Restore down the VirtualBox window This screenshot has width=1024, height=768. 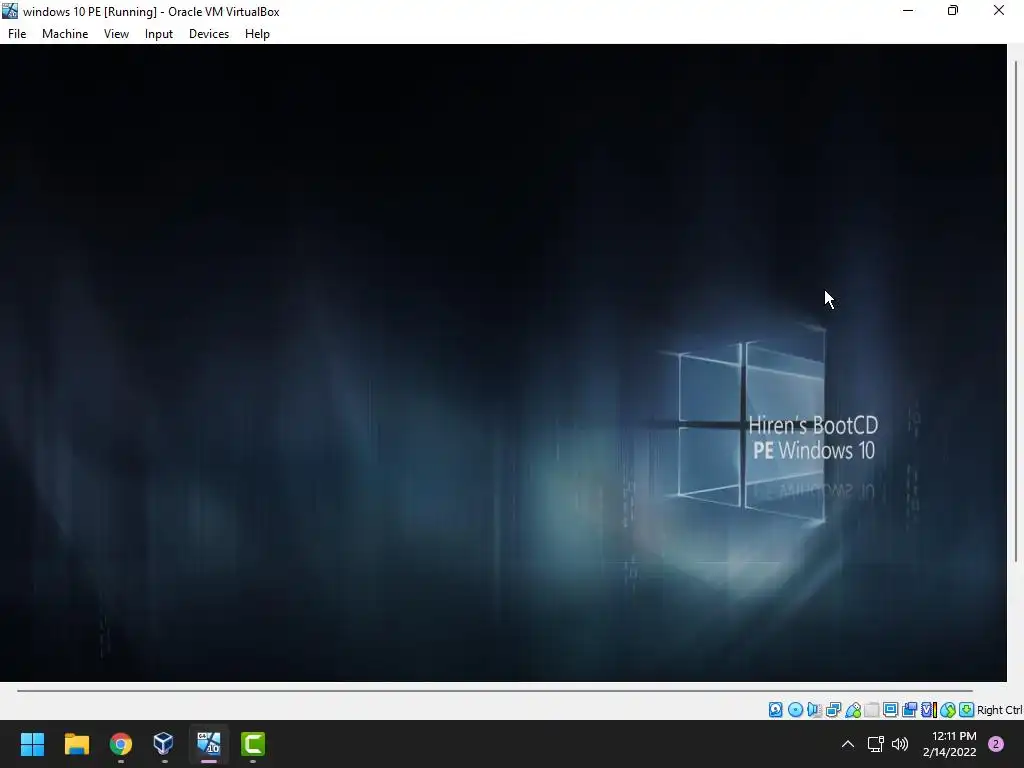(x=953, y=10)
